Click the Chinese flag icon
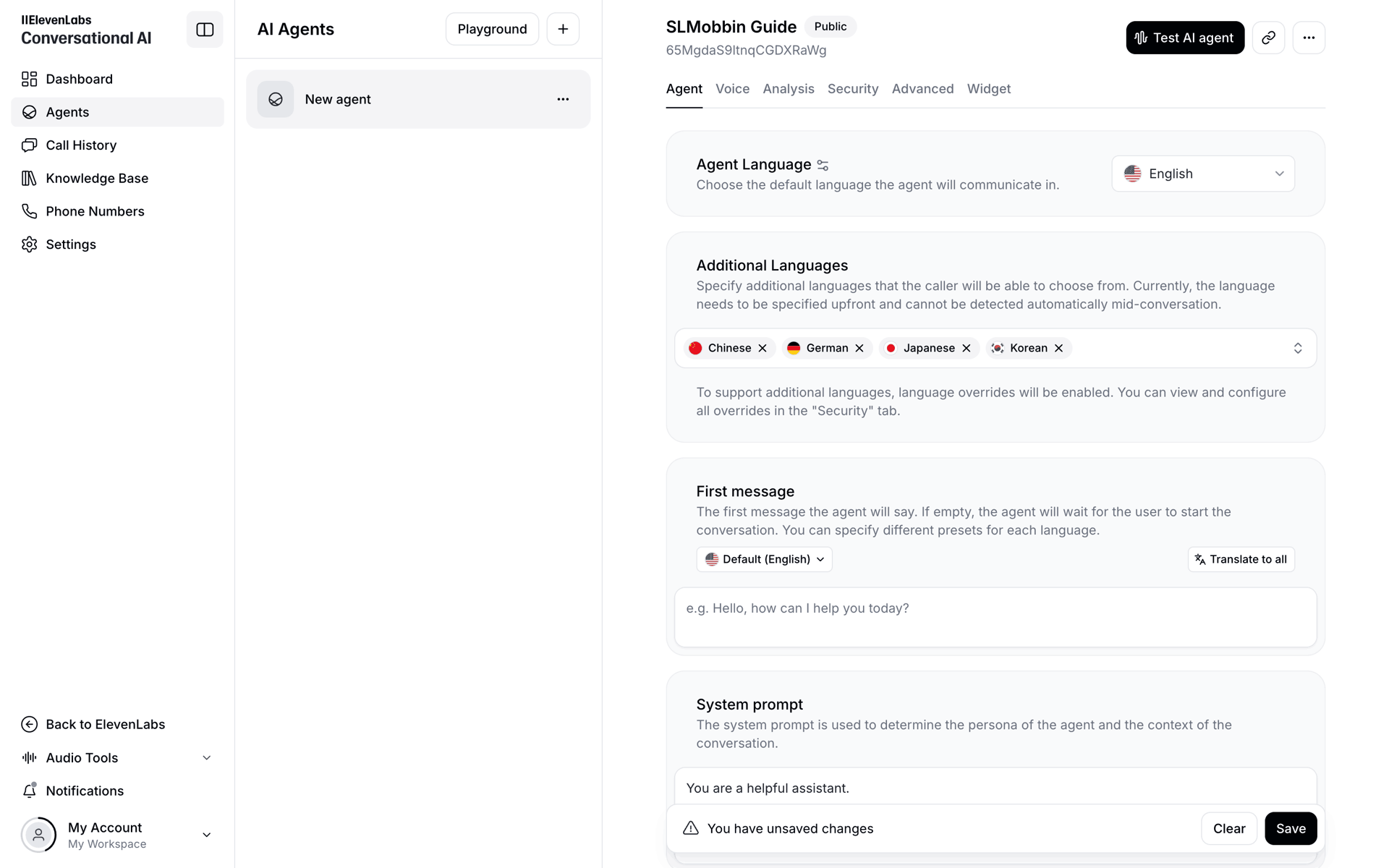 coord(695,348)
